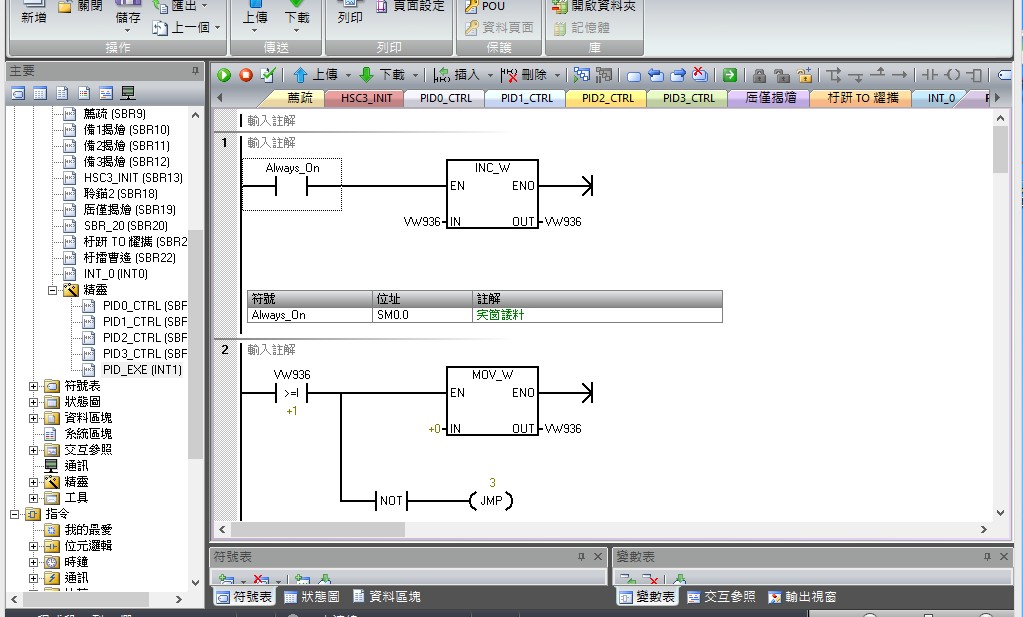Click the compile program icon
The width and height of the screenshot is (1023, 617).
point(267,75)
